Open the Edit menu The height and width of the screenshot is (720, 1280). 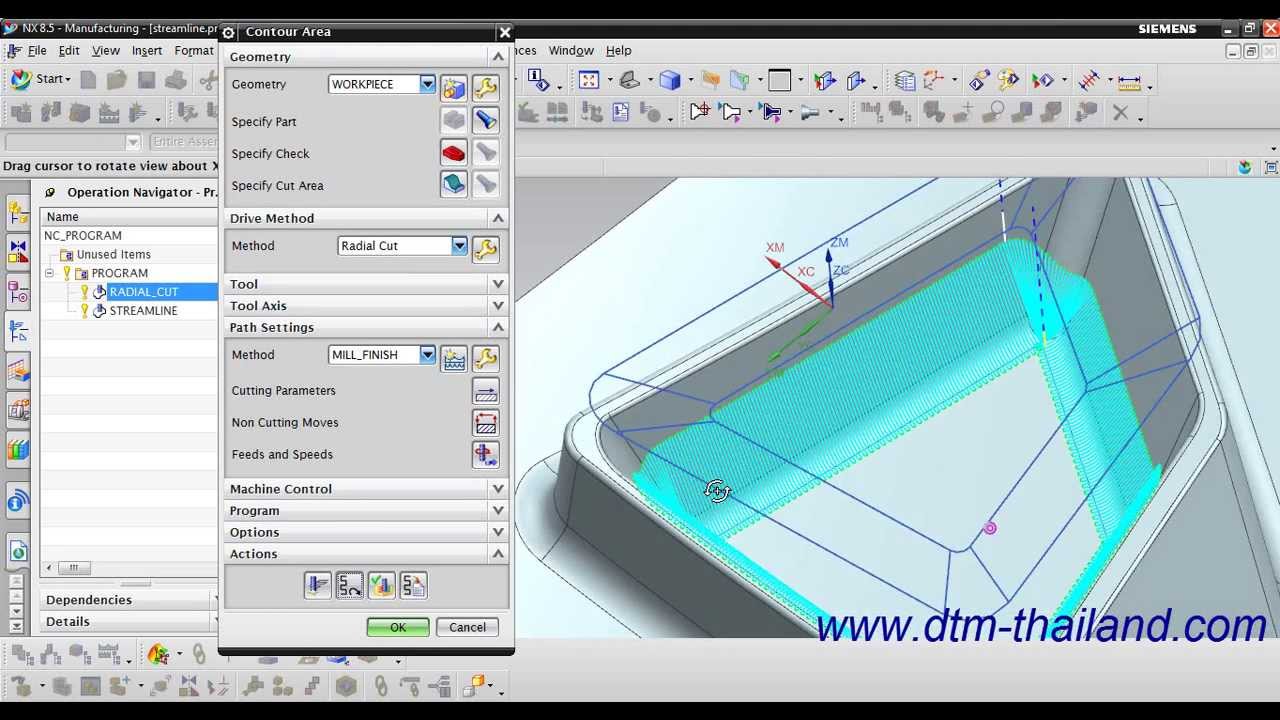coord(69,50)
